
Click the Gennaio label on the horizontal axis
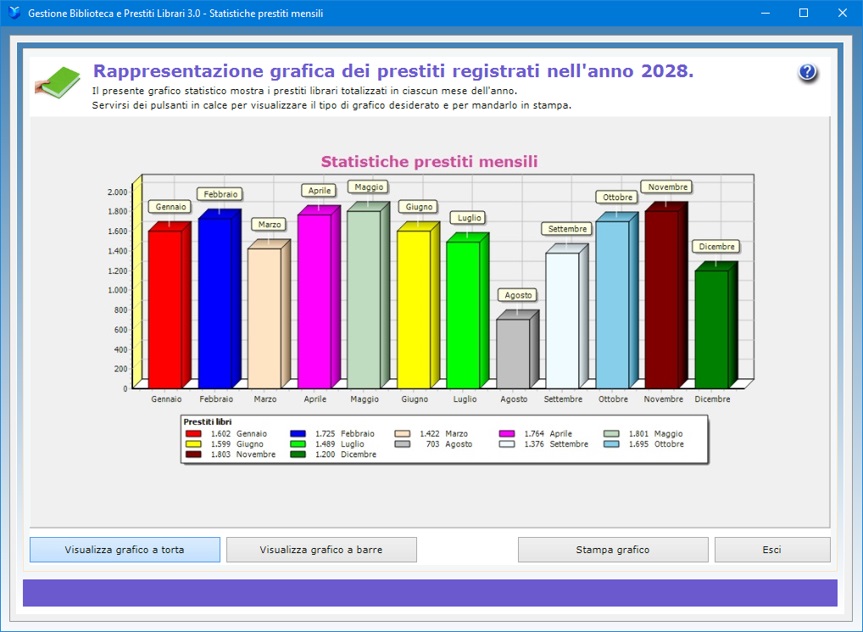166,399
